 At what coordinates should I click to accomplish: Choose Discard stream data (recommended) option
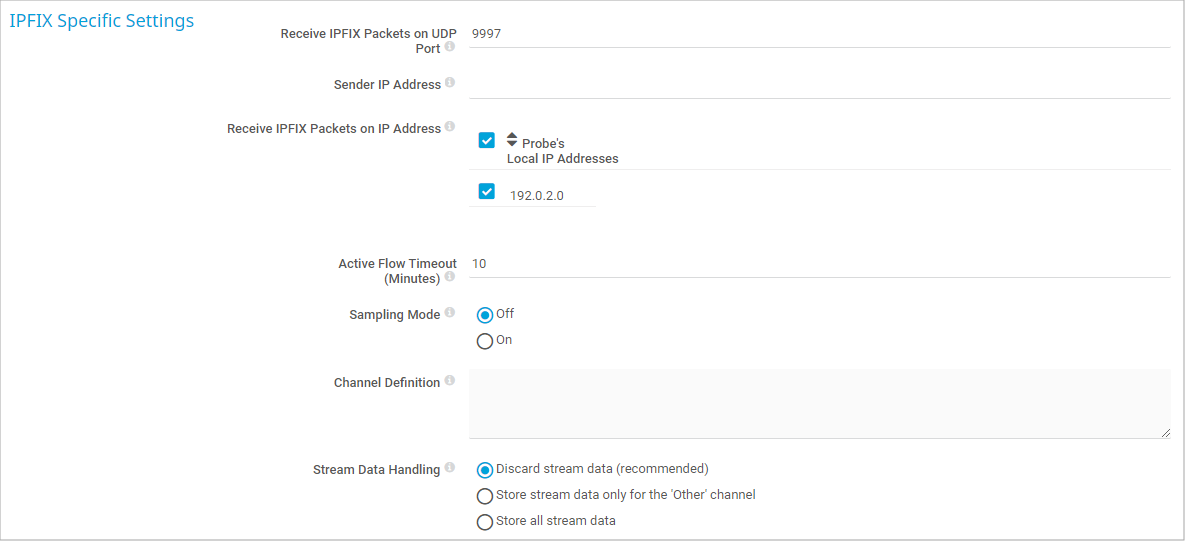pyautogui.click(x=485, y=470)
